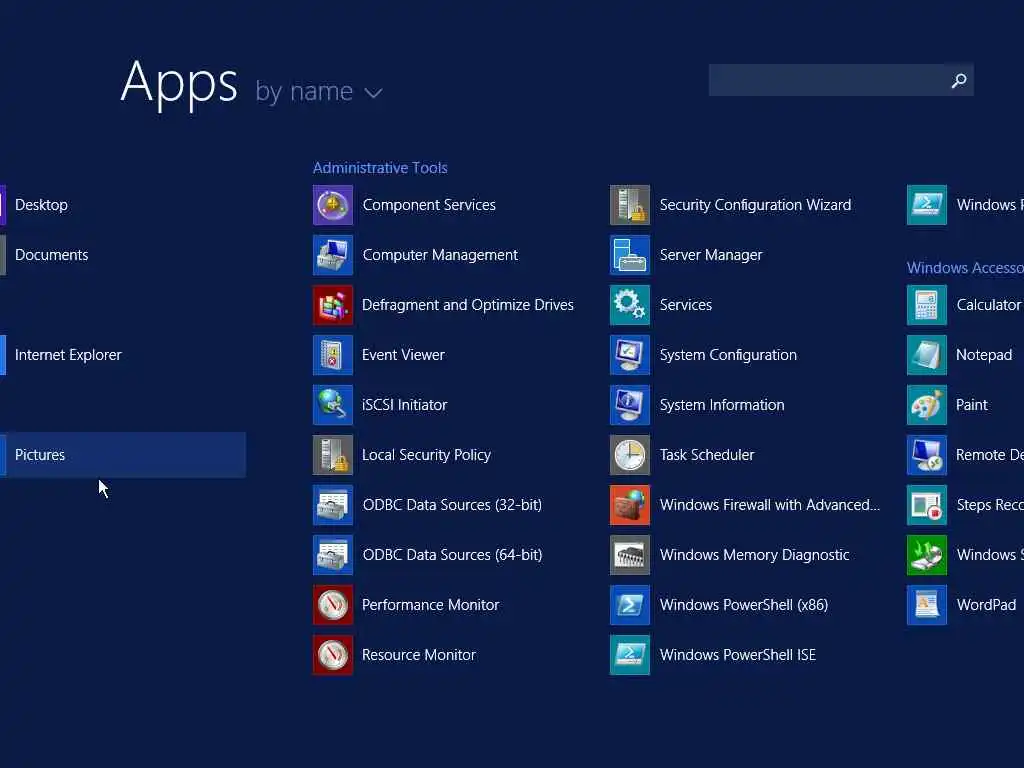Click the 'Local Security Policy' label
The image size is (1024, 768).
coord(426,455)
